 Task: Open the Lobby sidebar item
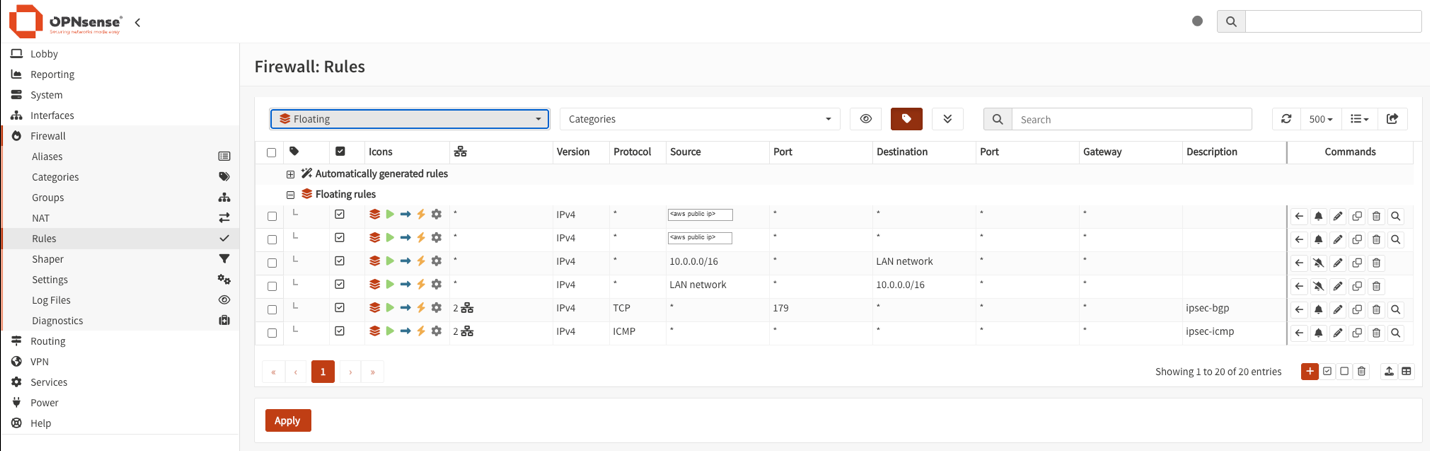click(x=120, y=54)
